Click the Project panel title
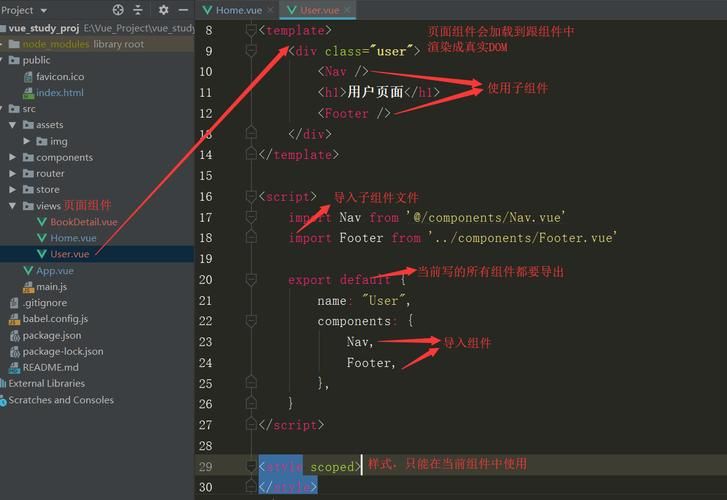The width and height of the screenshot is (727, 500). [x=17, y=10]
